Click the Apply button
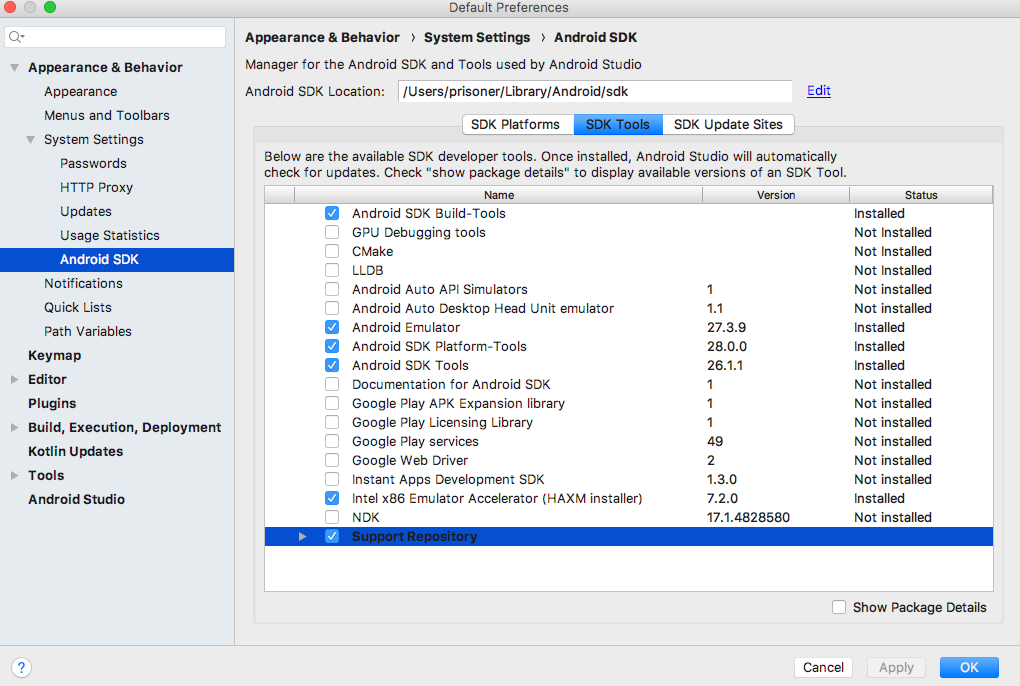This screenshot has width=1020, height=686. click(x=896, y=667)
